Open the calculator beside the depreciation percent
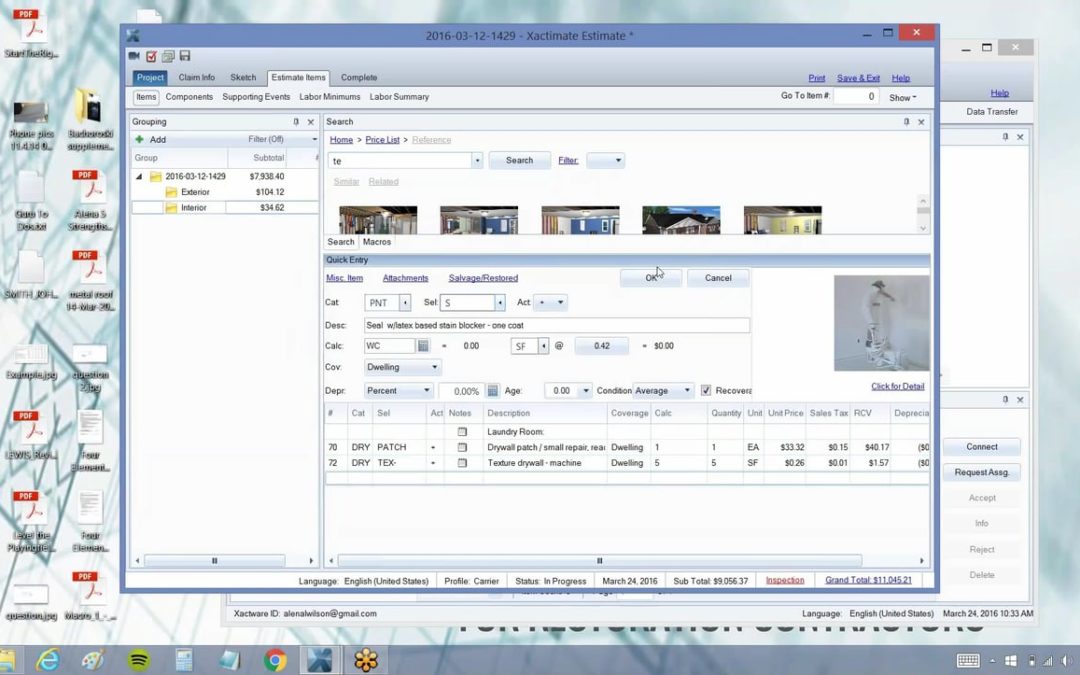1080x675 pixels. 492,391
